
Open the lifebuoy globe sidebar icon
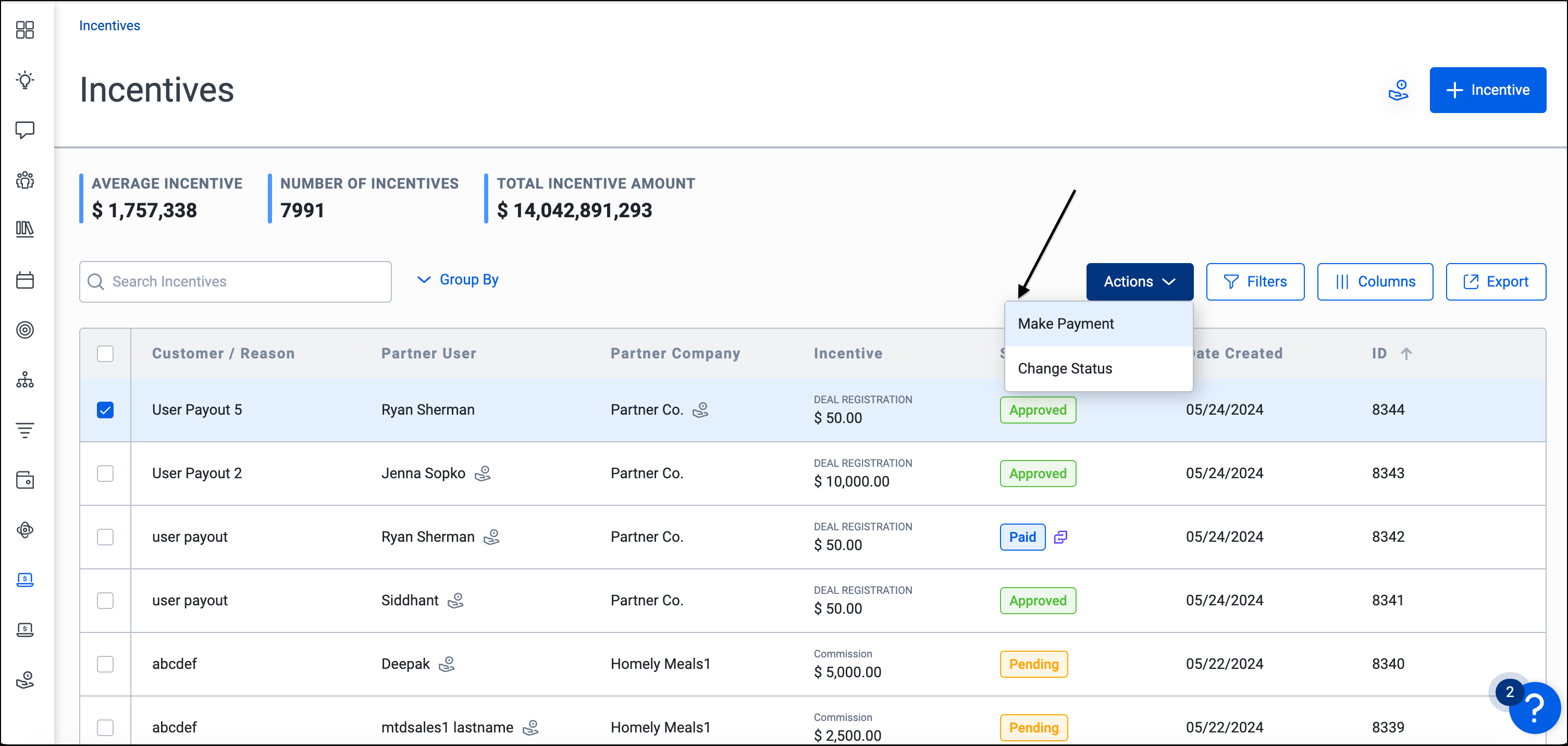[x=25, y=530]
